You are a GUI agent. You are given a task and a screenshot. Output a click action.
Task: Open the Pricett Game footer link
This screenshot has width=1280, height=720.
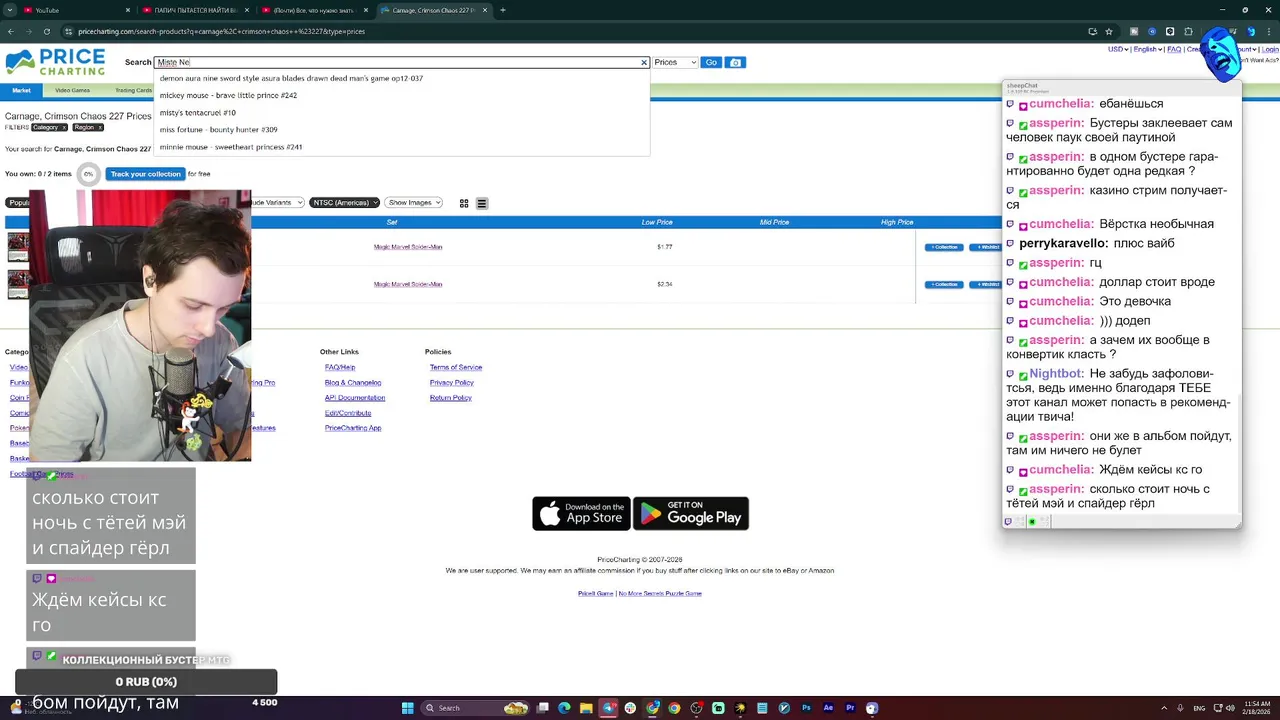pyautogui.click(x=595, y=593)
